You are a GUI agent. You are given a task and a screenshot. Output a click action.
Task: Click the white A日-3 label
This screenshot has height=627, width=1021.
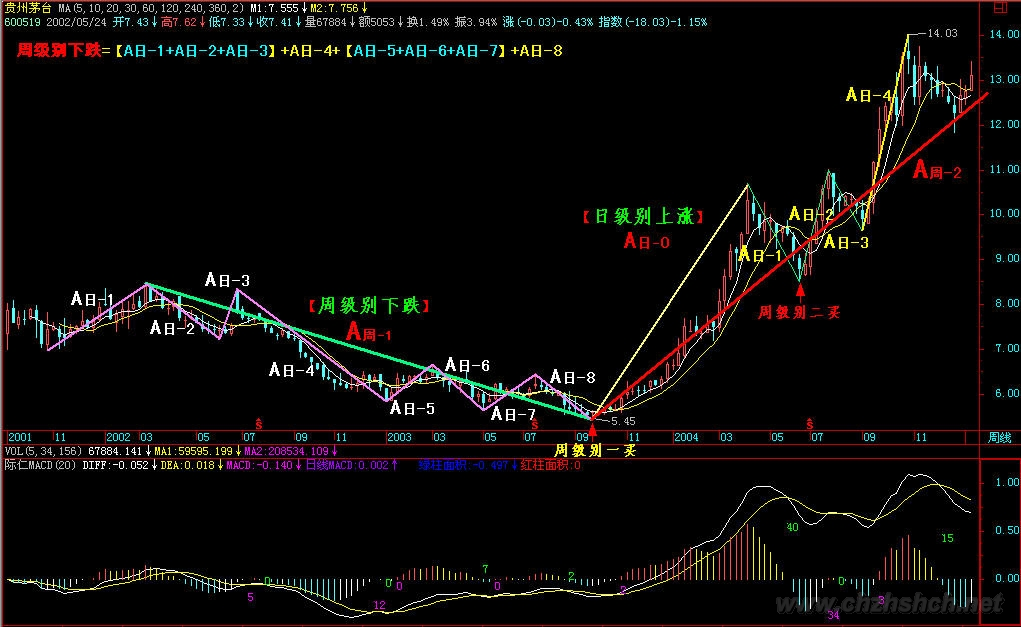click(227, 279)
